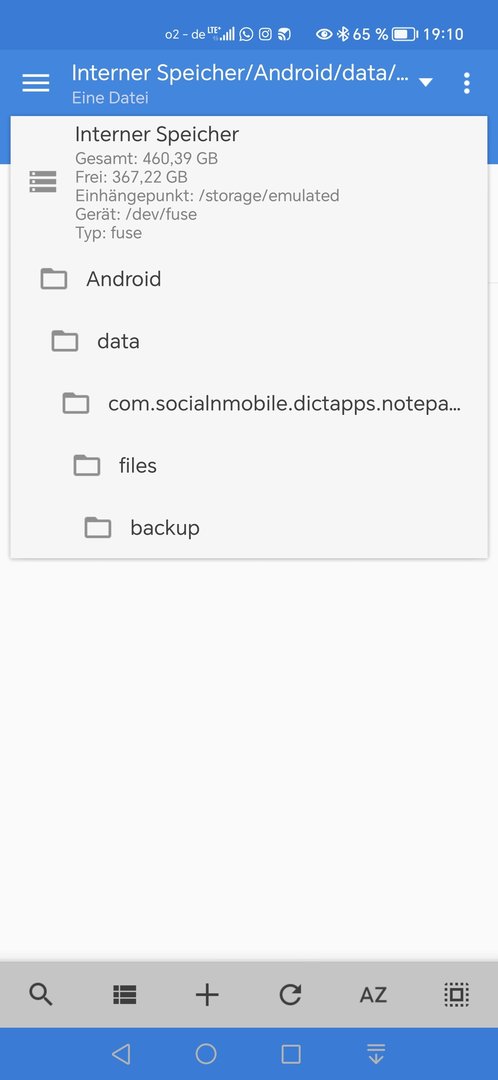This screenshot has height=1080, width=498.
Task: Collapse the path dropdown arrow
Action: 426,83
